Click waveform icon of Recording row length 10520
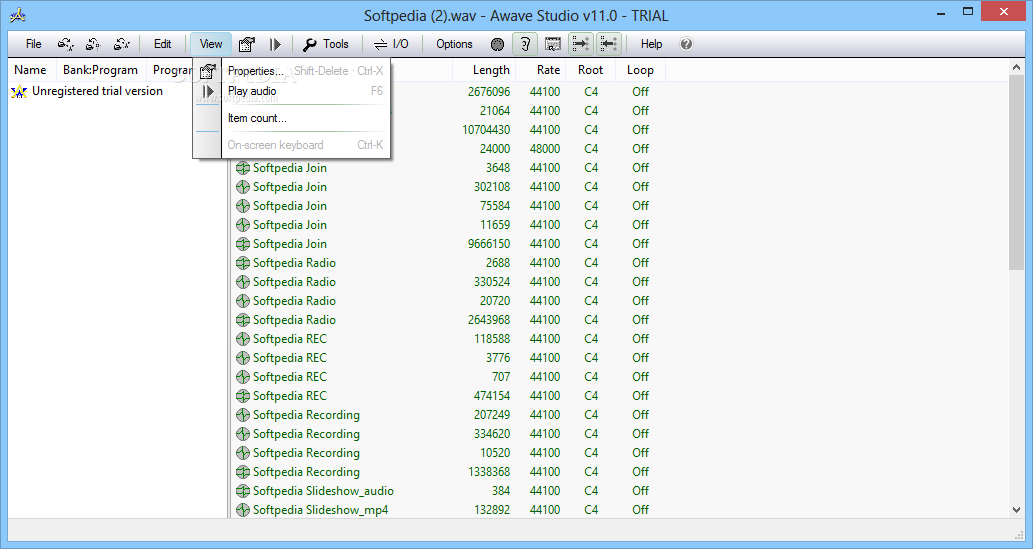The width and height of the screenshot is (1033, 549). [x=242, y=453]
